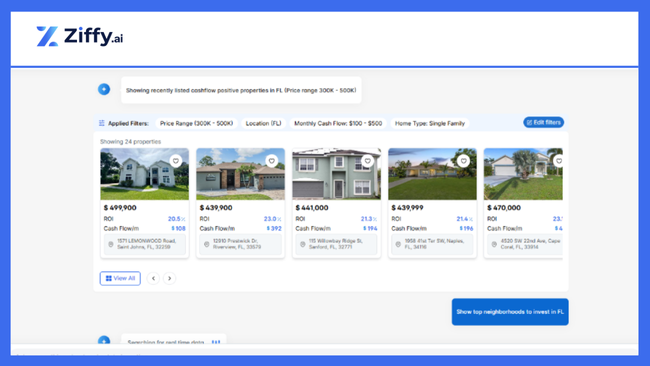Click the $439,900 price
Image resolution: width=650 pixels, height=366 pixels.
216,208
